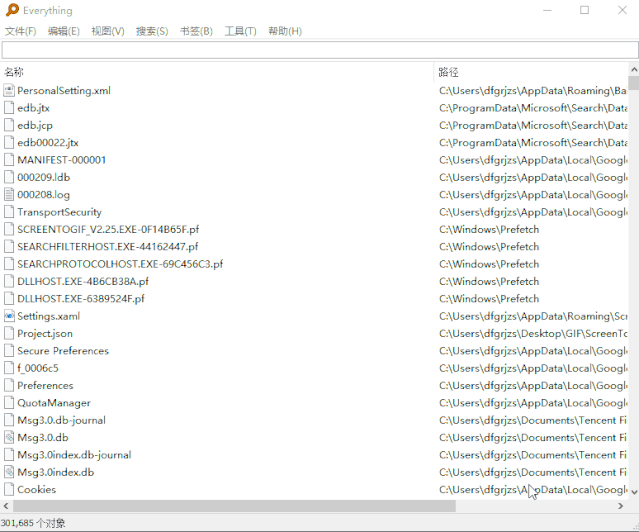Click the Settings.xaml file icon
Image resolution: width=639 pixels, height=532 pixels.
coord(9,316)
